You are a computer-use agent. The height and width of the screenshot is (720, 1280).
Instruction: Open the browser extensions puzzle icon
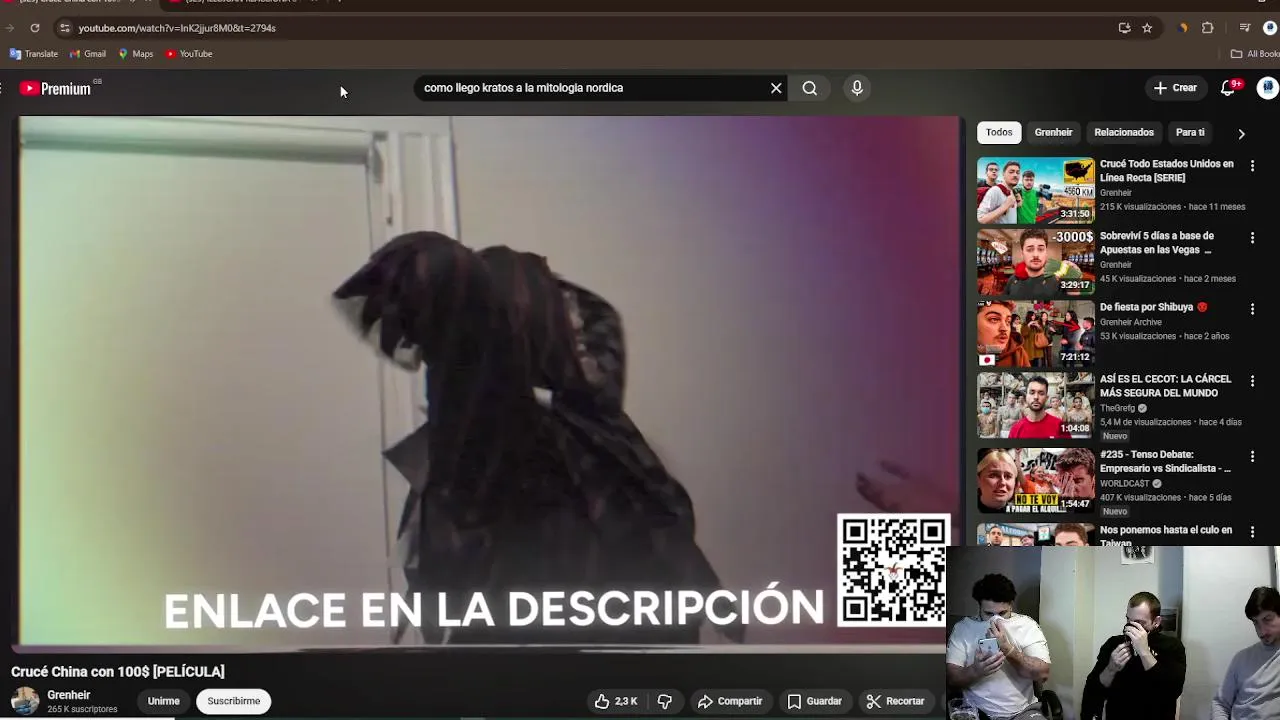1208,28
